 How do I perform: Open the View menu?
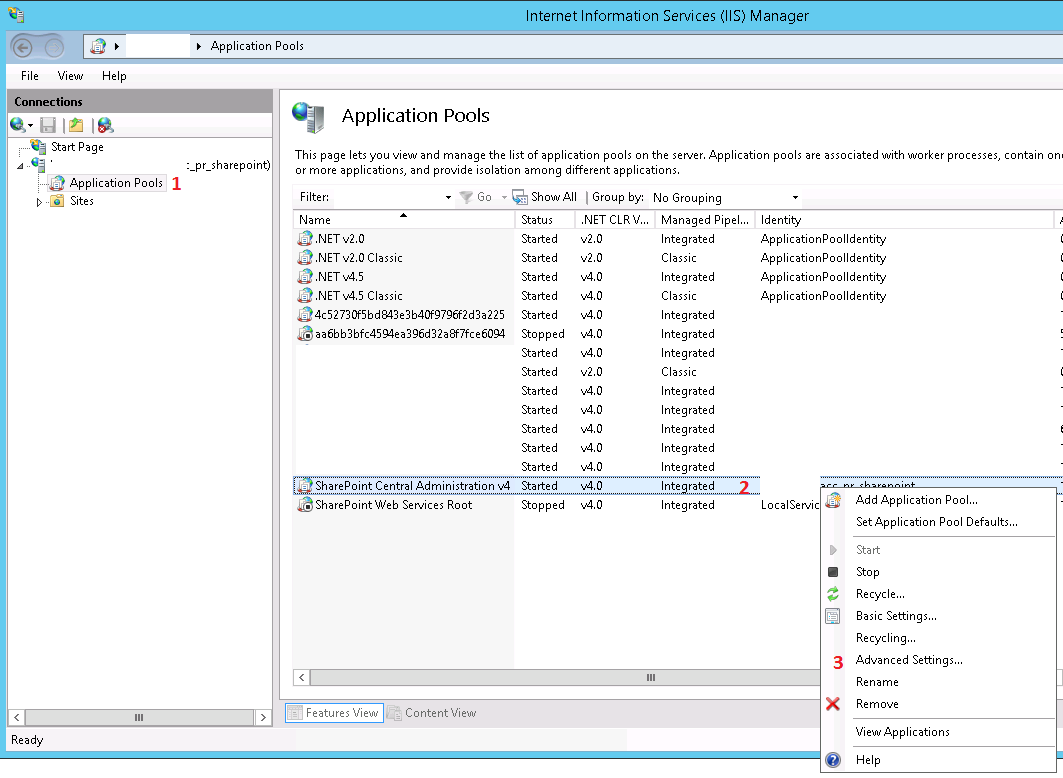[x=70, y=76]
